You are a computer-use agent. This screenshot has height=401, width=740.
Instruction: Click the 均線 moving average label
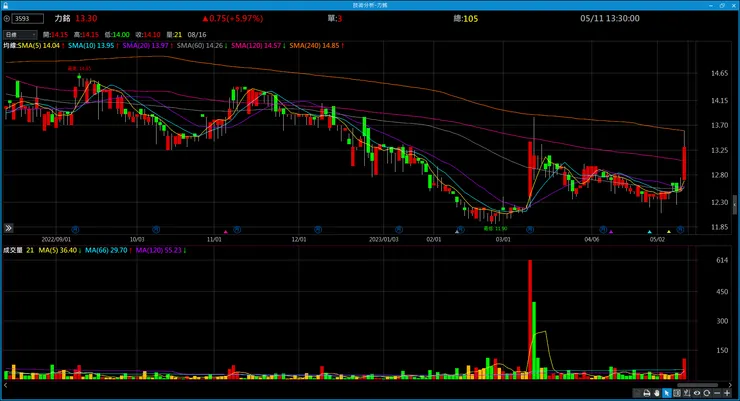[x=10, y=46]
